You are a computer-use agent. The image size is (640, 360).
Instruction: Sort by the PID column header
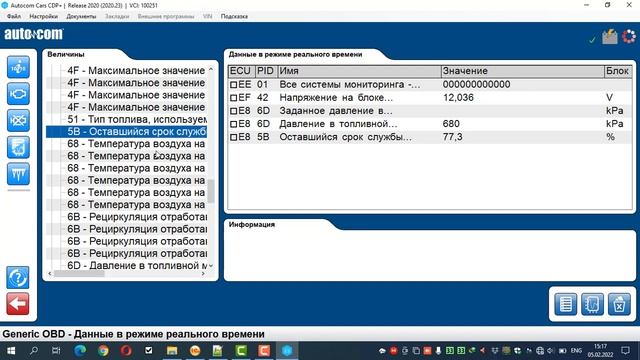(266, 71)
